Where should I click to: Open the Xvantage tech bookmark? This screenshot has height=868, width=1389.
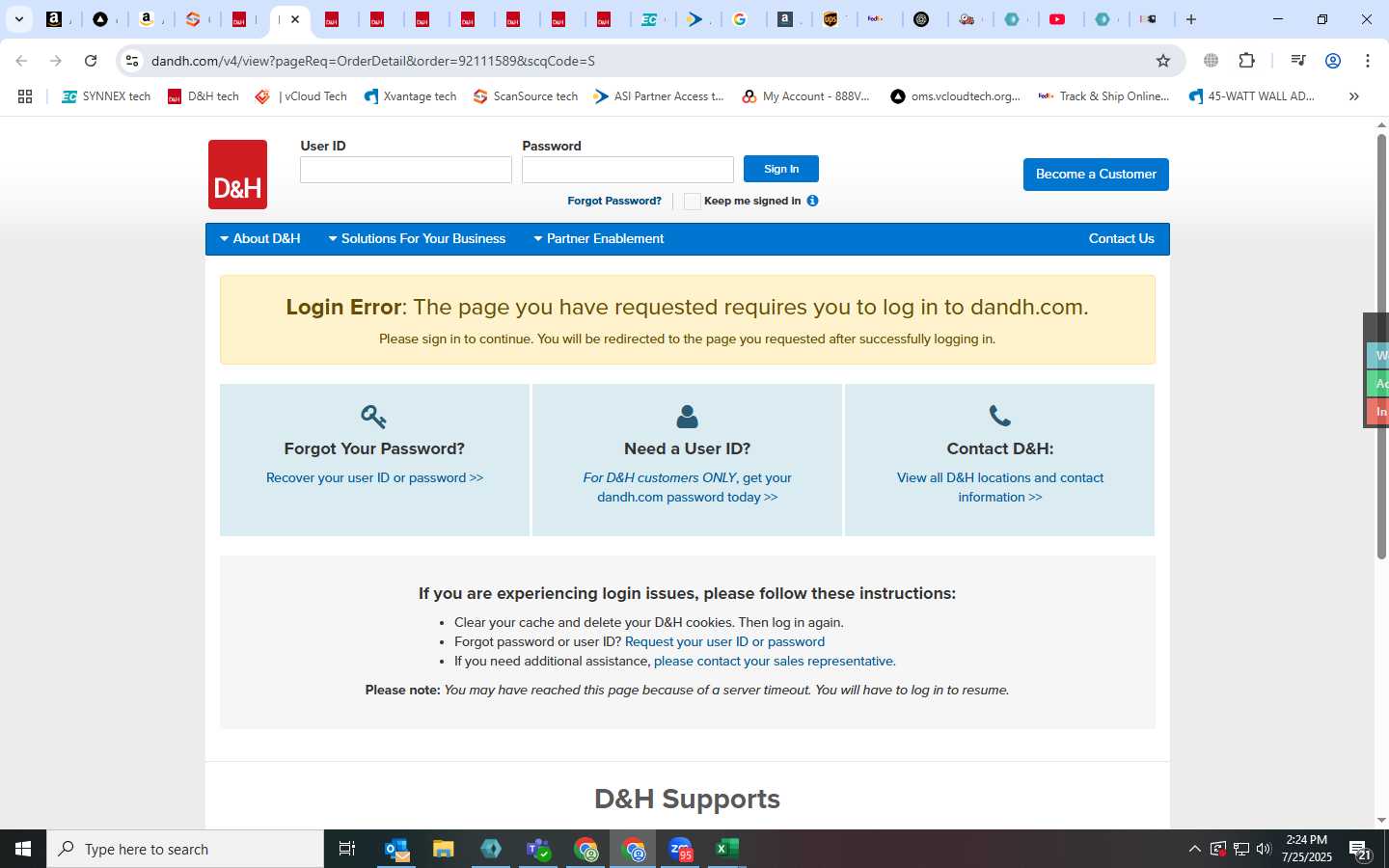tap(410, 96)
